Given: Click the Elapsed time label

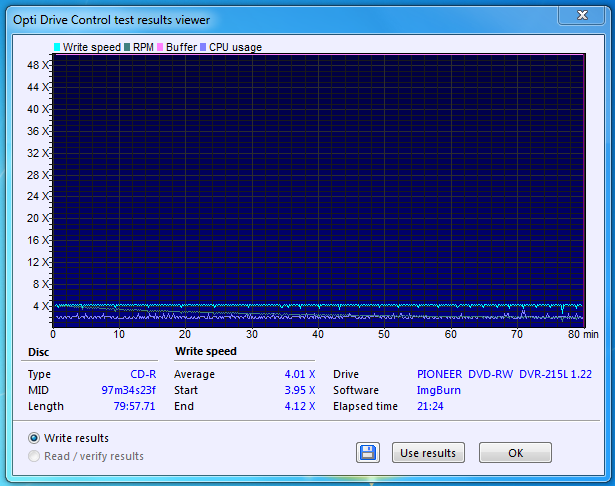Looking at the screenshot, I should click(x=365, y=406).
